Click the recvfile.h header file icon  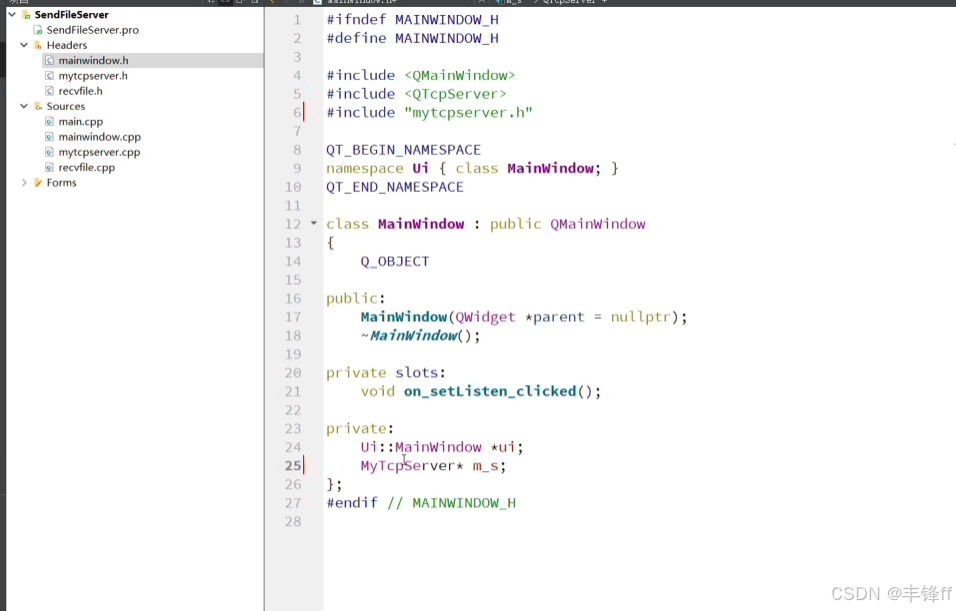click(49, 91)
